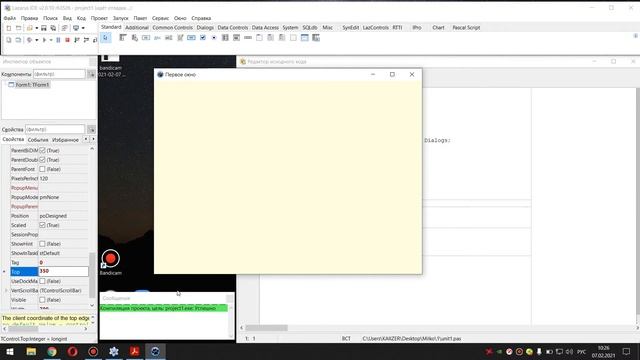Pick the TScrollBar component in Standard palette
Screen dimensions: 640x360
[x=248, y=38]
